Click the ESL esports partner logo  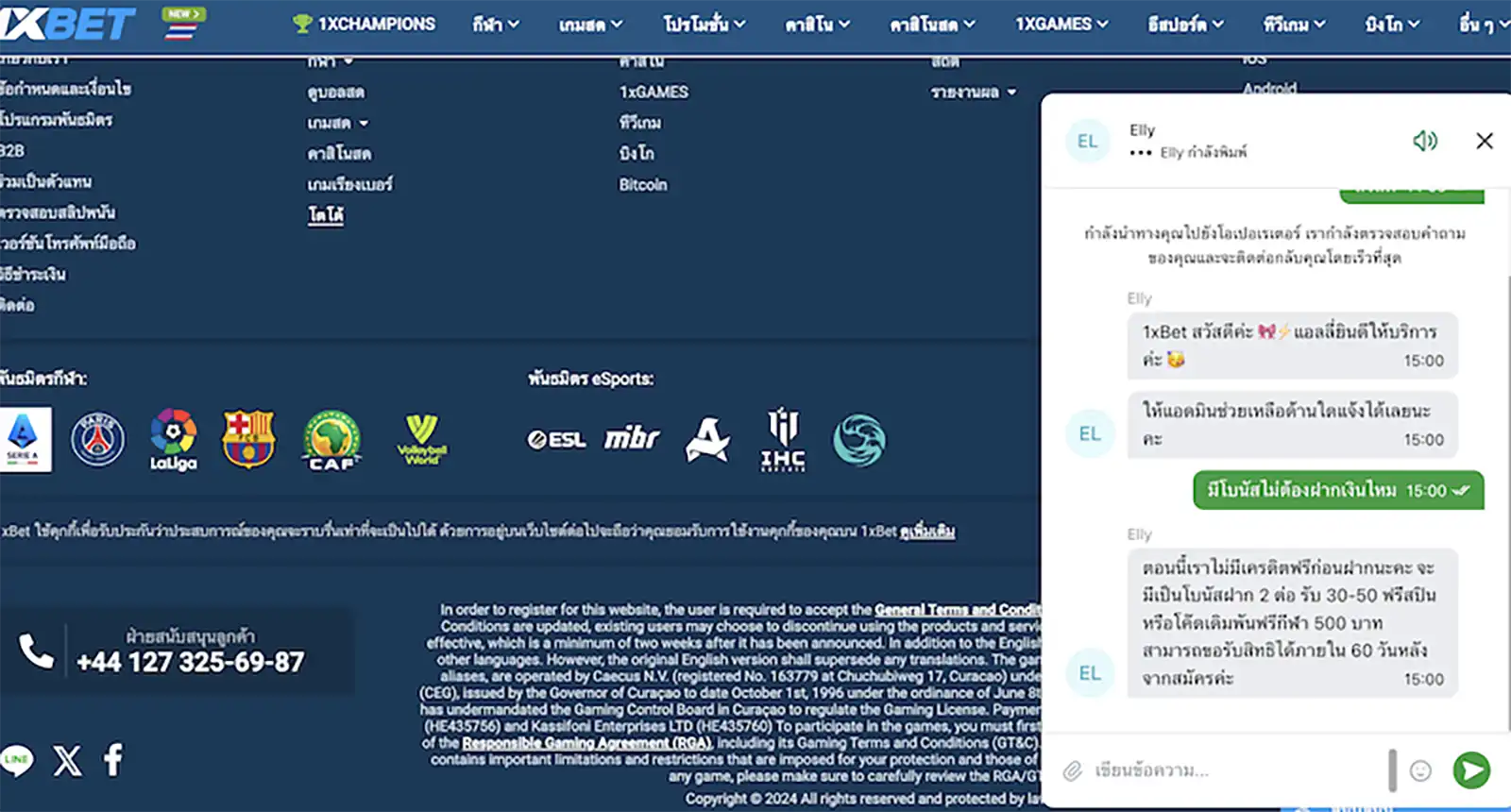[556, 439]
